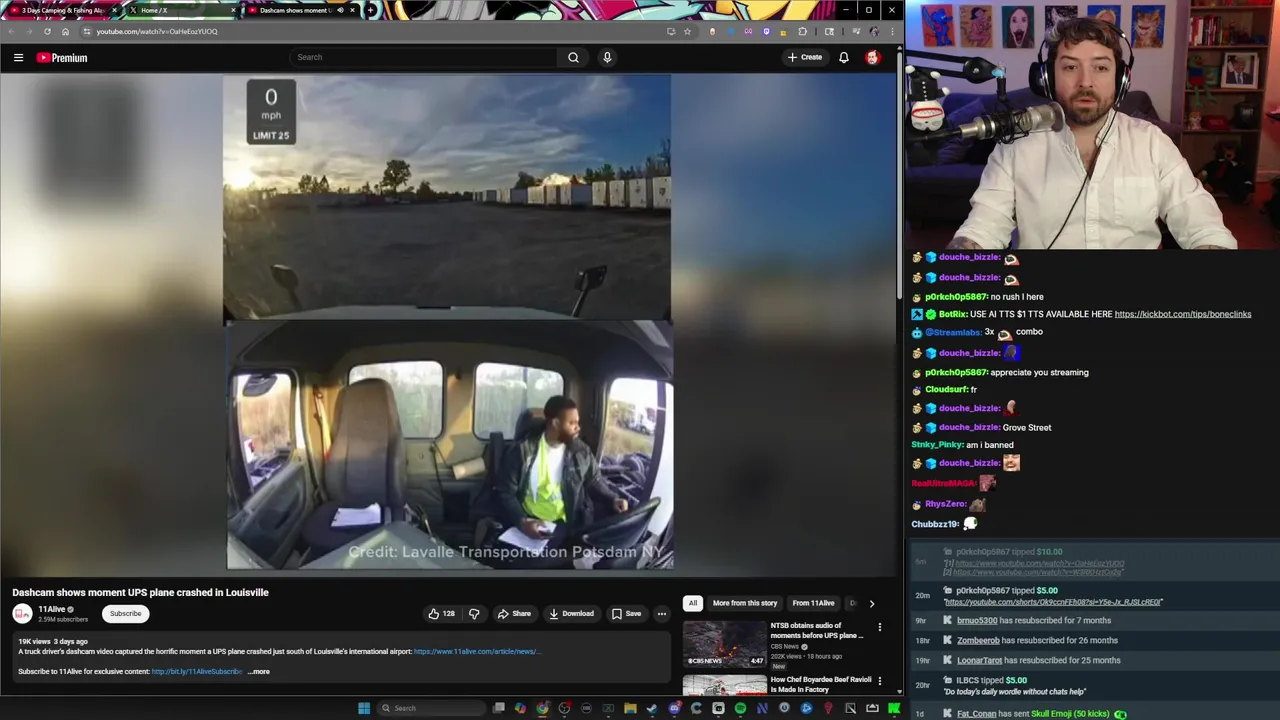Open 11Alive channel avatar
The width and height of the screenshot is (1280, 720).
pyautogui.click(x=22, y=613)
